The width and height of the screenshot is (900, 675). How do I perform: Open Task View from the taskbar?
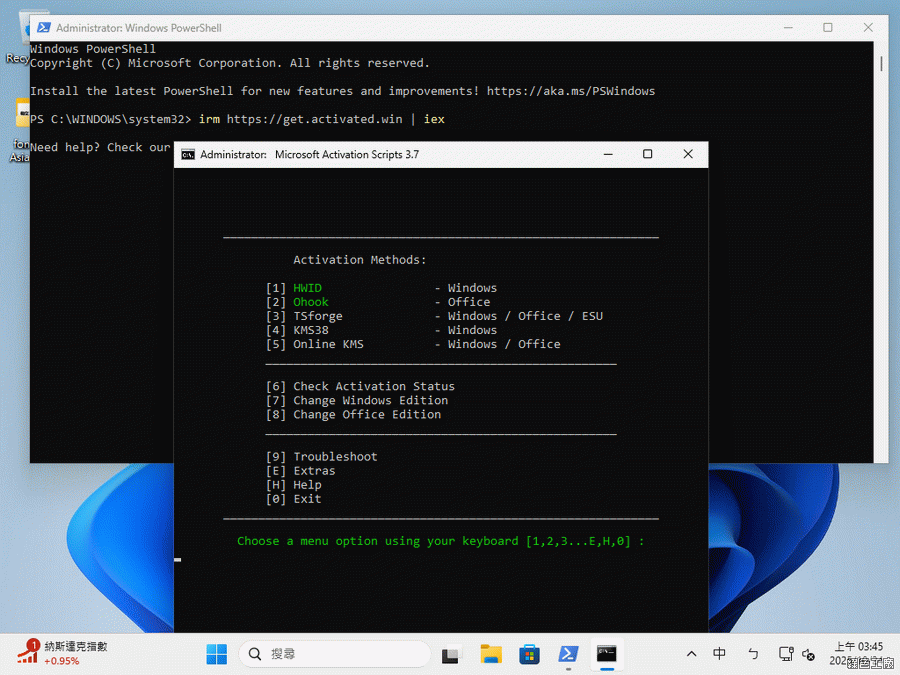coord(451,655)
